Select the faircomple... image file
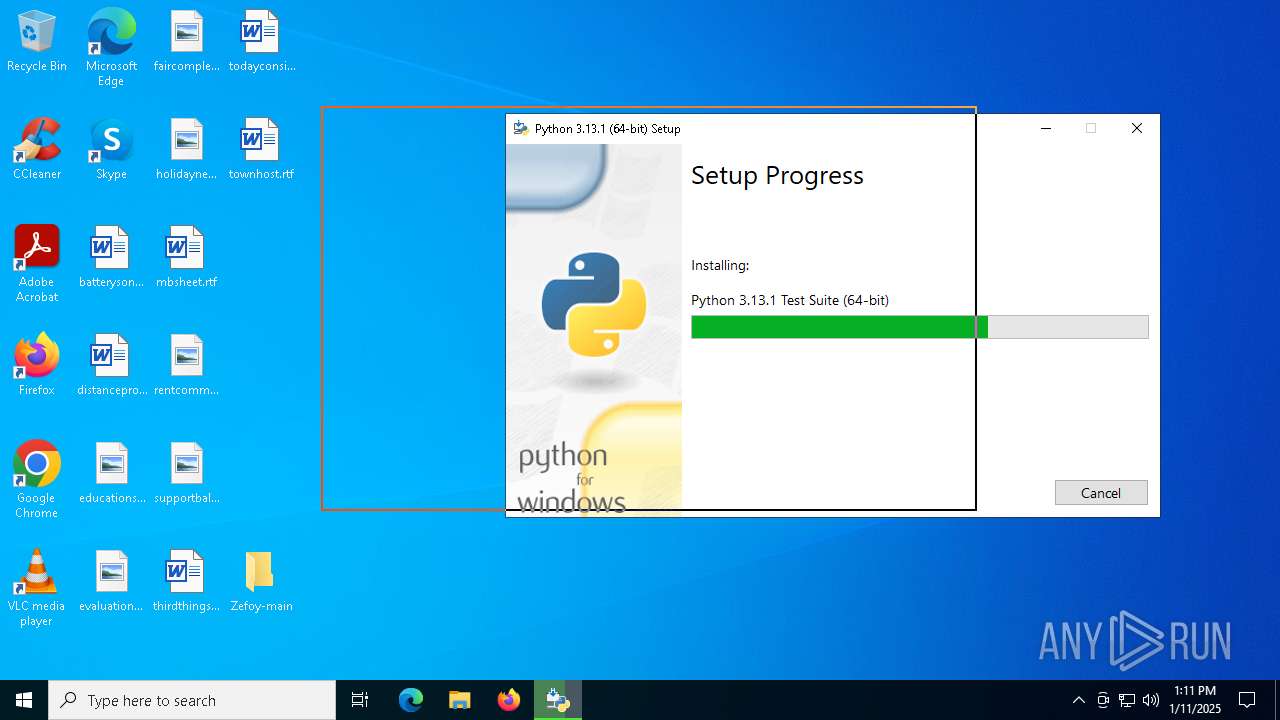 coord(187,42)
